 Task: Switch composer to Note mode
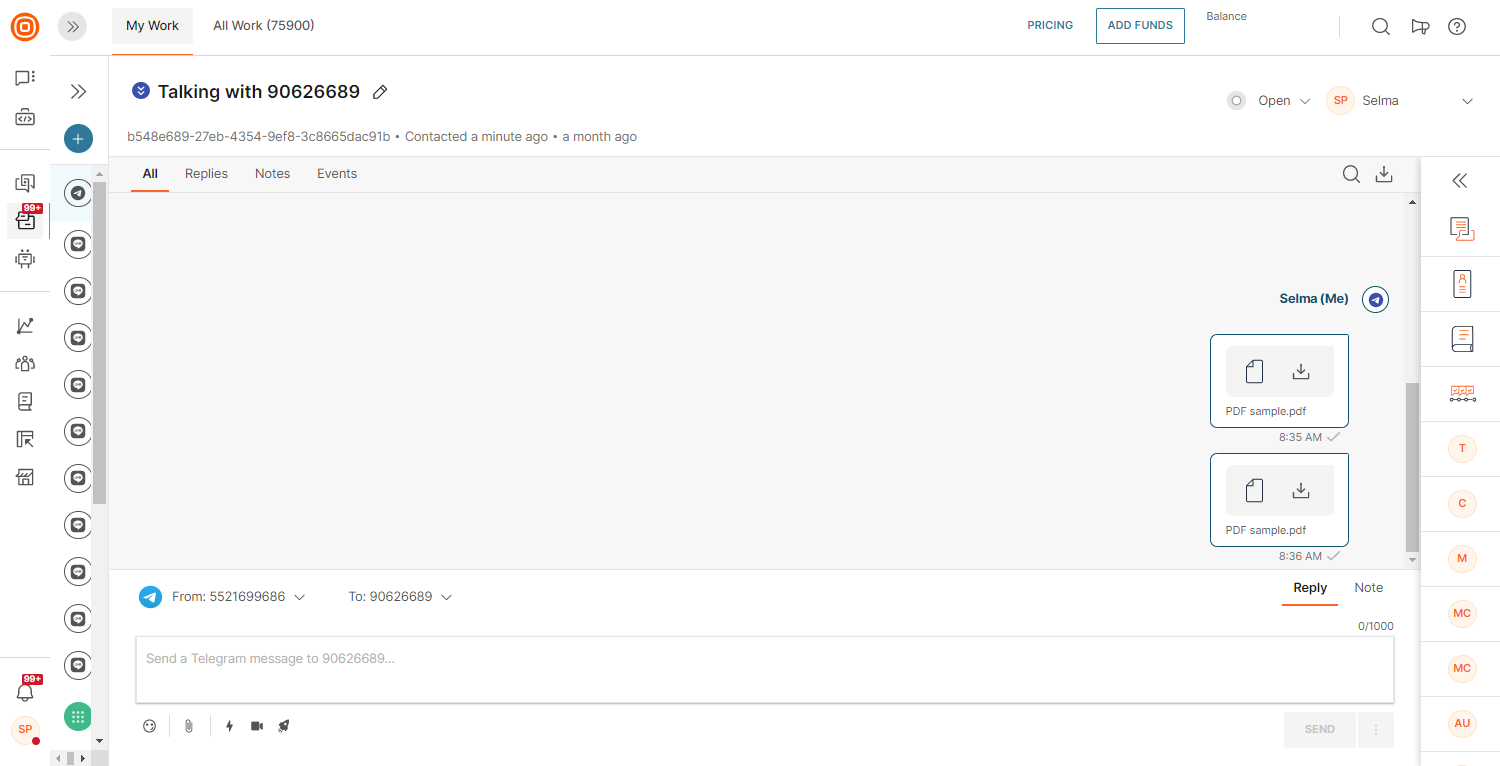pos(1368,588)
